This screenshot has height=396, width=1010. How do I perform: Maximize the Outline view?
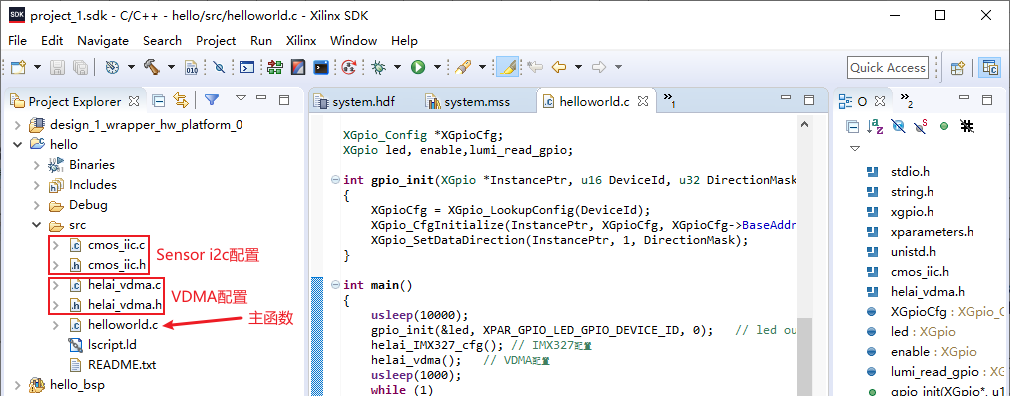987,99
